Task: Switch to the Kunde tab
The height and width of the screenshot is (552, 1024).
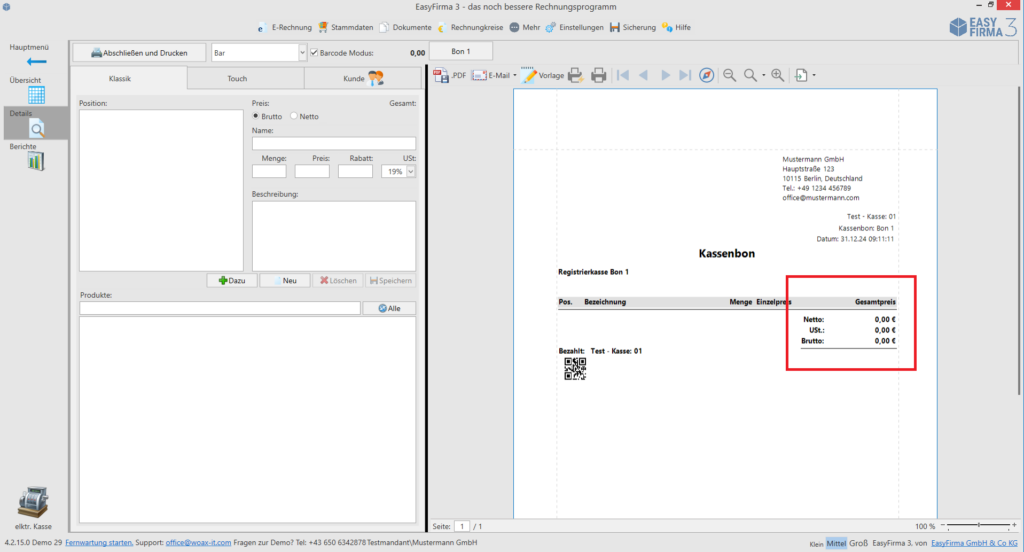Action: tap(362, 78)
